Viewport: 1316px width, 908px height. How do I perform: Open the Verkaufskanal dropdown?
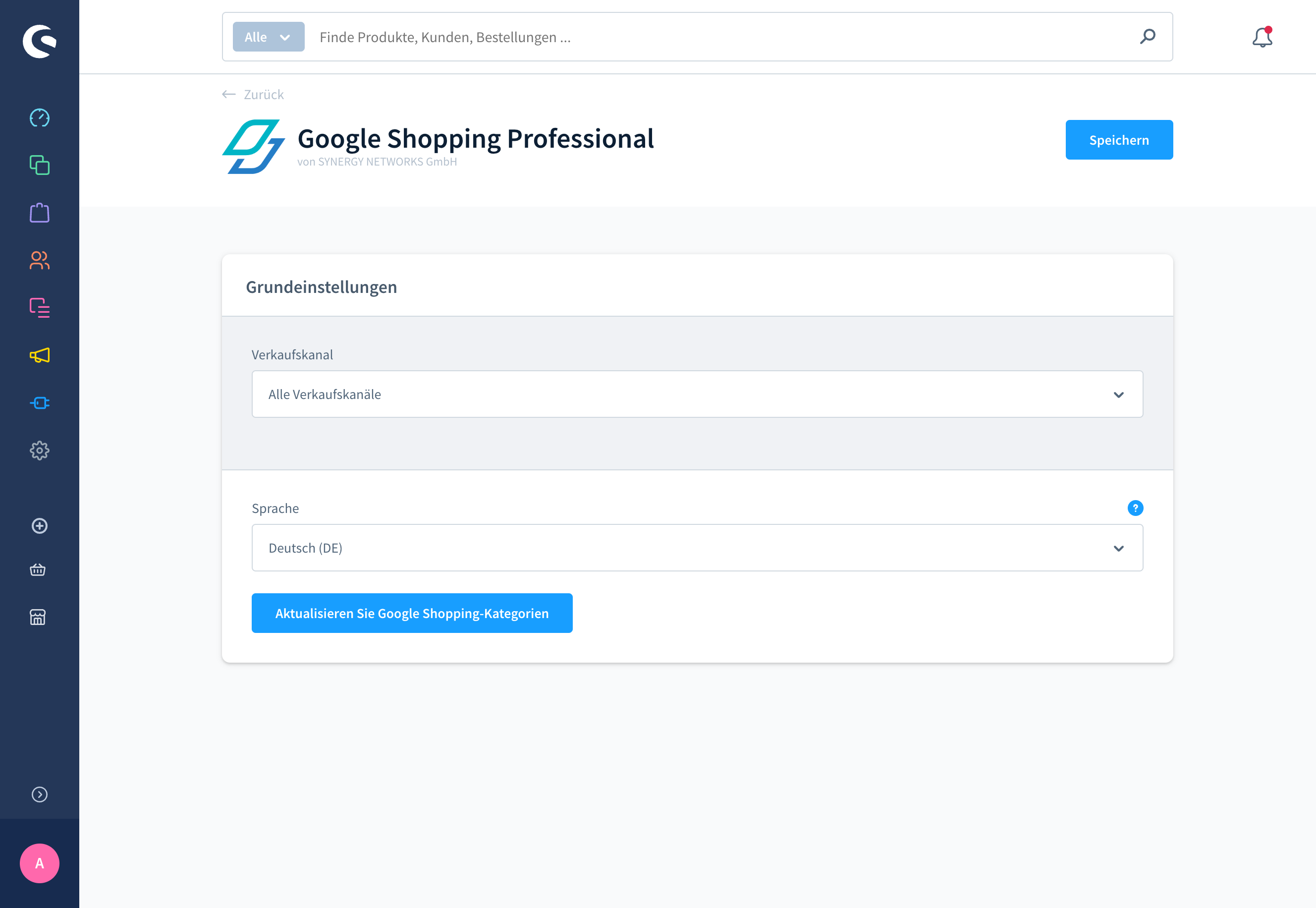697,394
